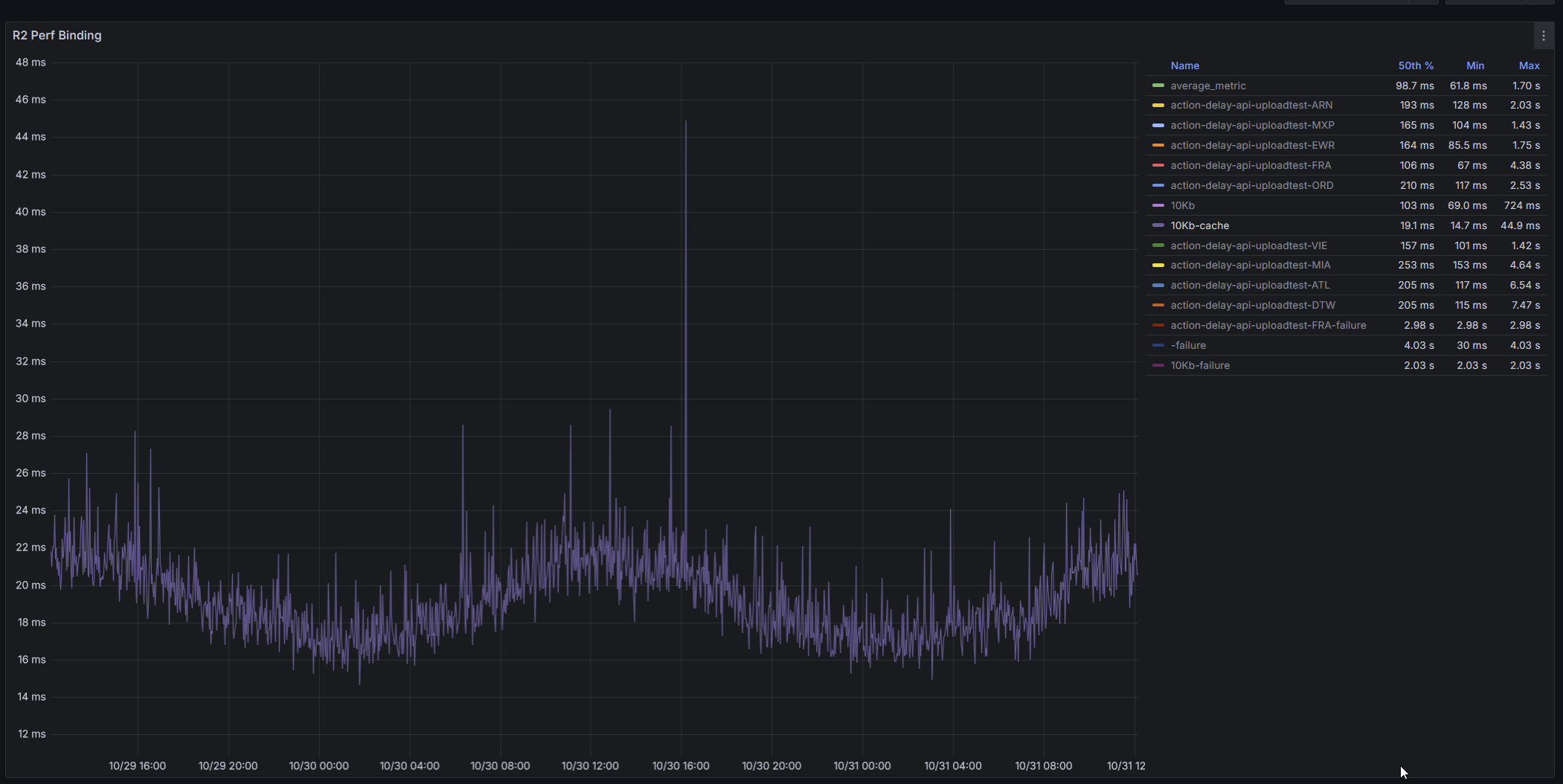Sort legend entries by Name

(x=1184, y=65)
